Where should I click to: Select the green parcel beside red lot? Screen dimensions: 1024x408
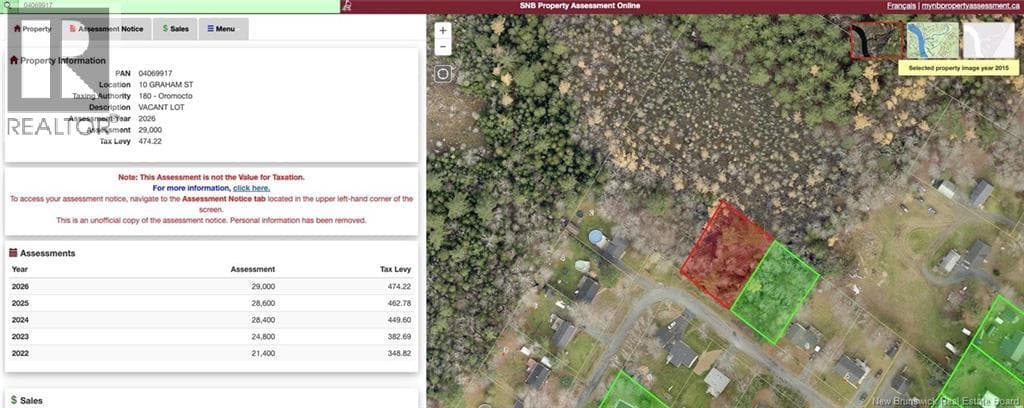[x=775, y=292]
